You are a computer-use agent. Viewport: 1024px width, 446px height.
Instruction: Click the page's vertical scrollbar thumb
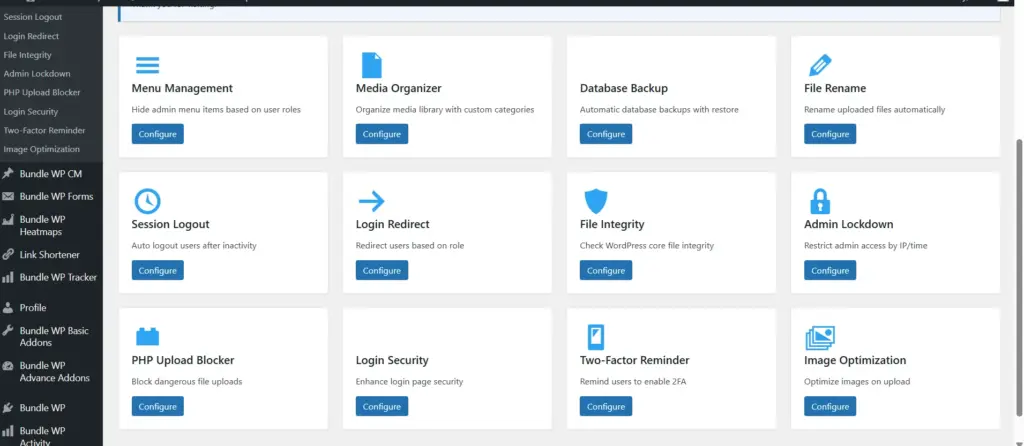(1019, 277)
